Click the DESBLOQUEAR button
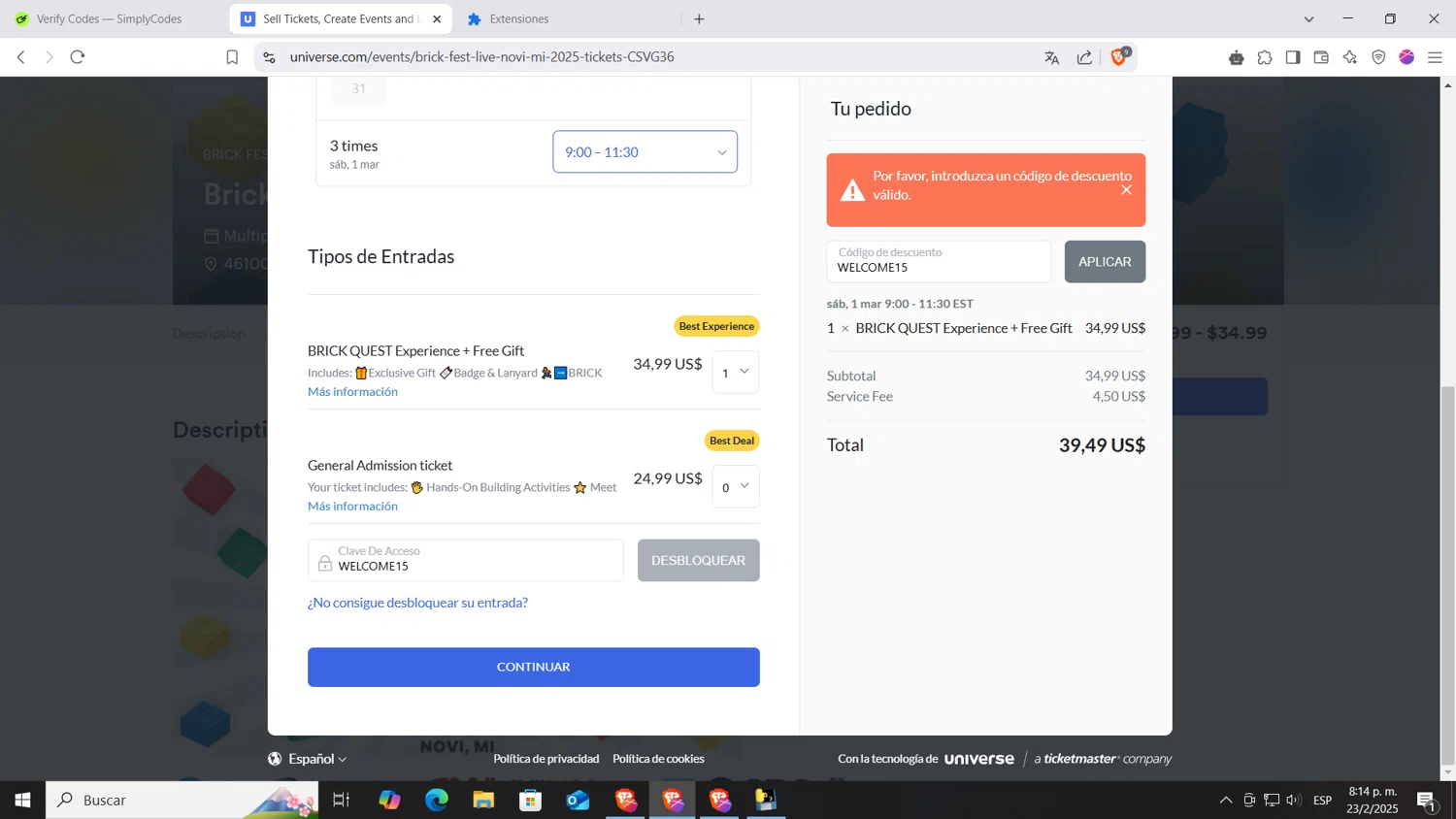This screenshot has height=819, width=1456. point(698,561)
